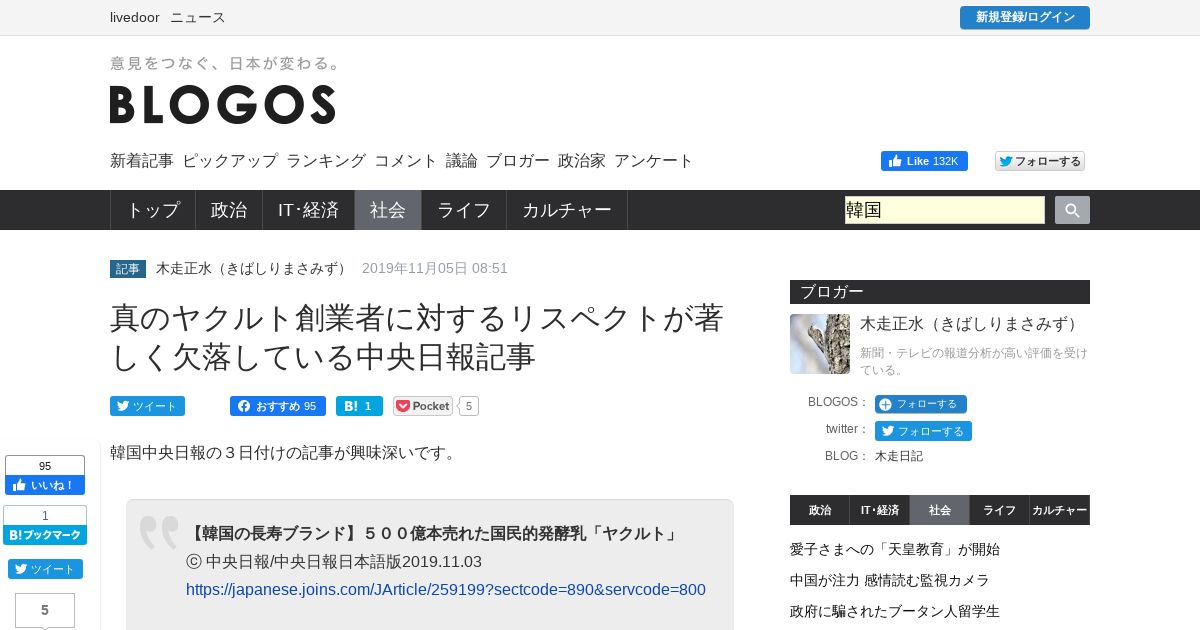The image size is (1200, 630).
Task: Go to ピックアップ menu link
Action: tap(230, 161)
